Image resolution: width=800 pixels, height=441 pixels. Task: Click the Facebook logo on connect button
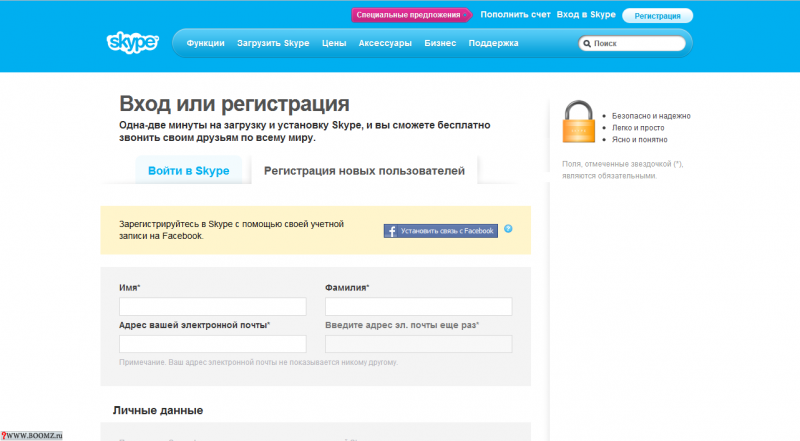(x=391, y=231)
